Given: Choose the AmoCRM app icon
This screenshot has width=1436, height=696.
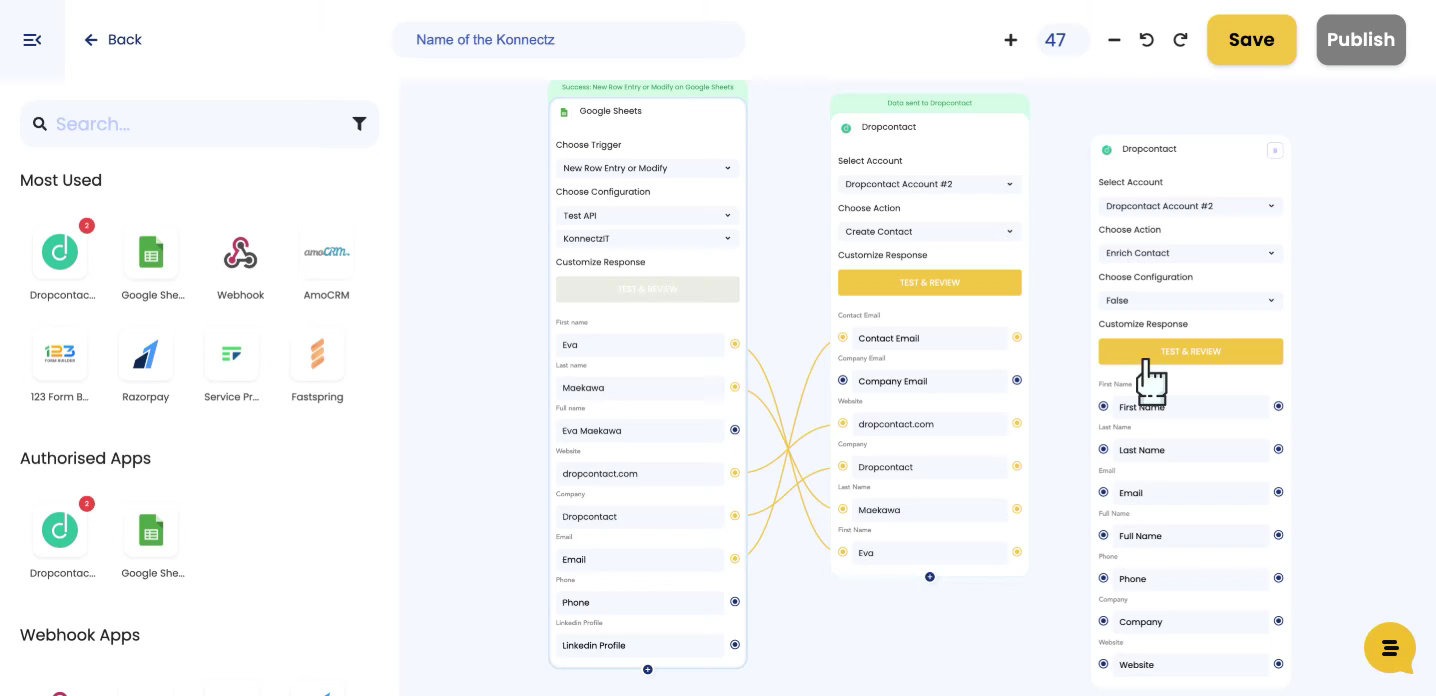Looking at the screenshot, I should [x=326, y=253].
